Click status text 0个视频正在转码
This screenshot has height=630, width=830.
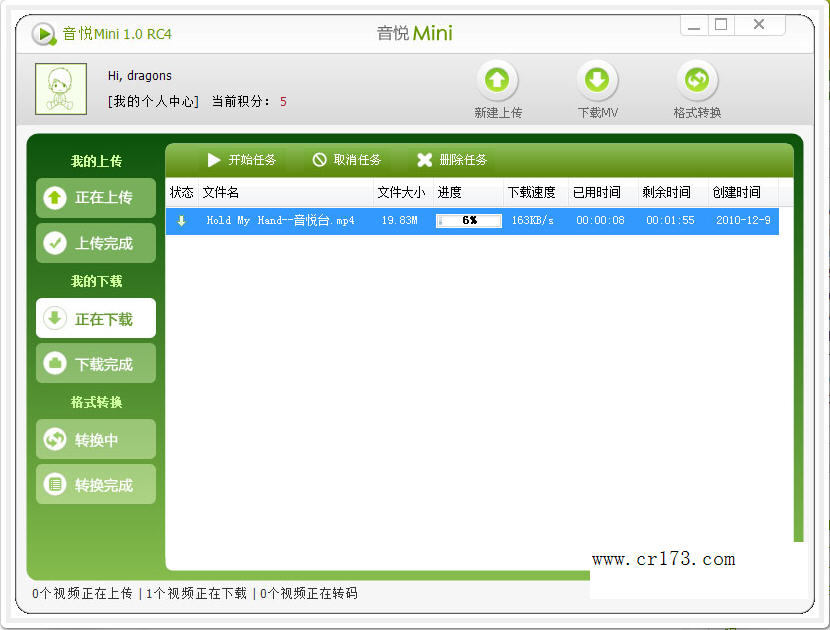tap(309, 593)
